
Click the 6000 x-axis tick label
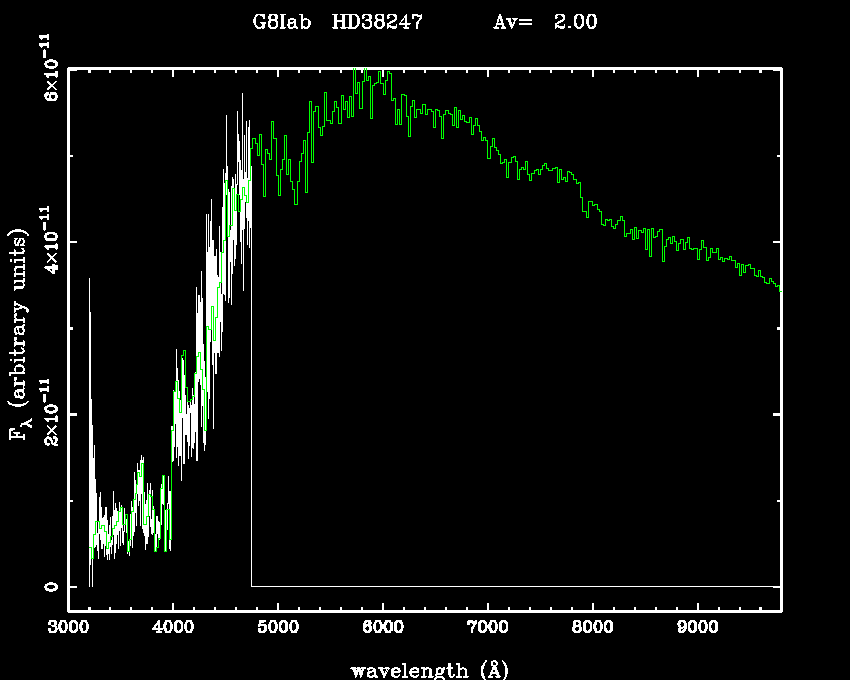pyautogui.click(x=383, y=628)
